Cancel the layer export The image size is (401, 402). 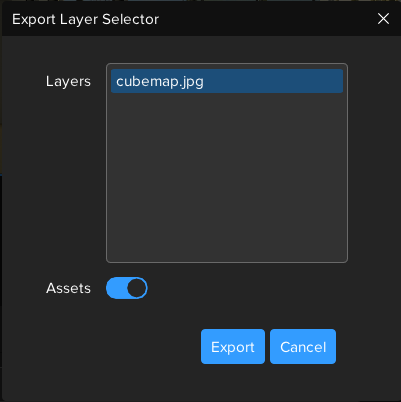click(303, 347)
